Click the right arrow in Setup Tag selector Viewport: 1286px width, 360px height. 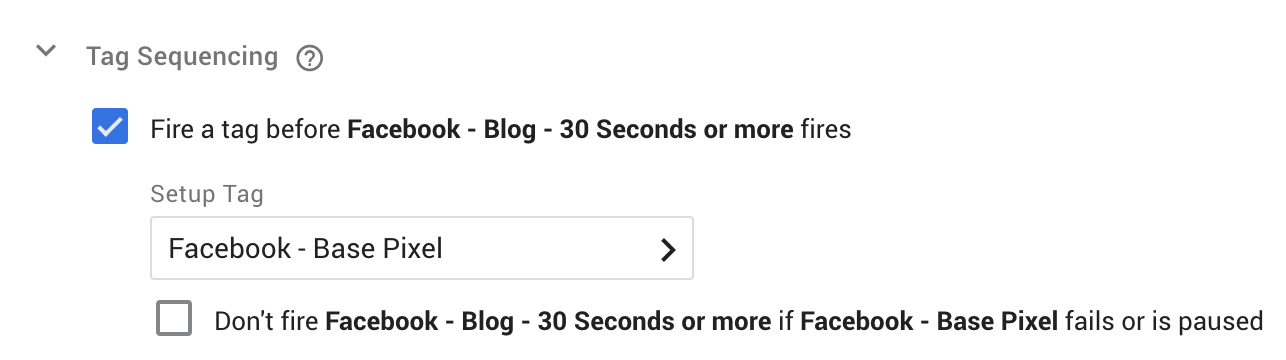click(668, 249)
